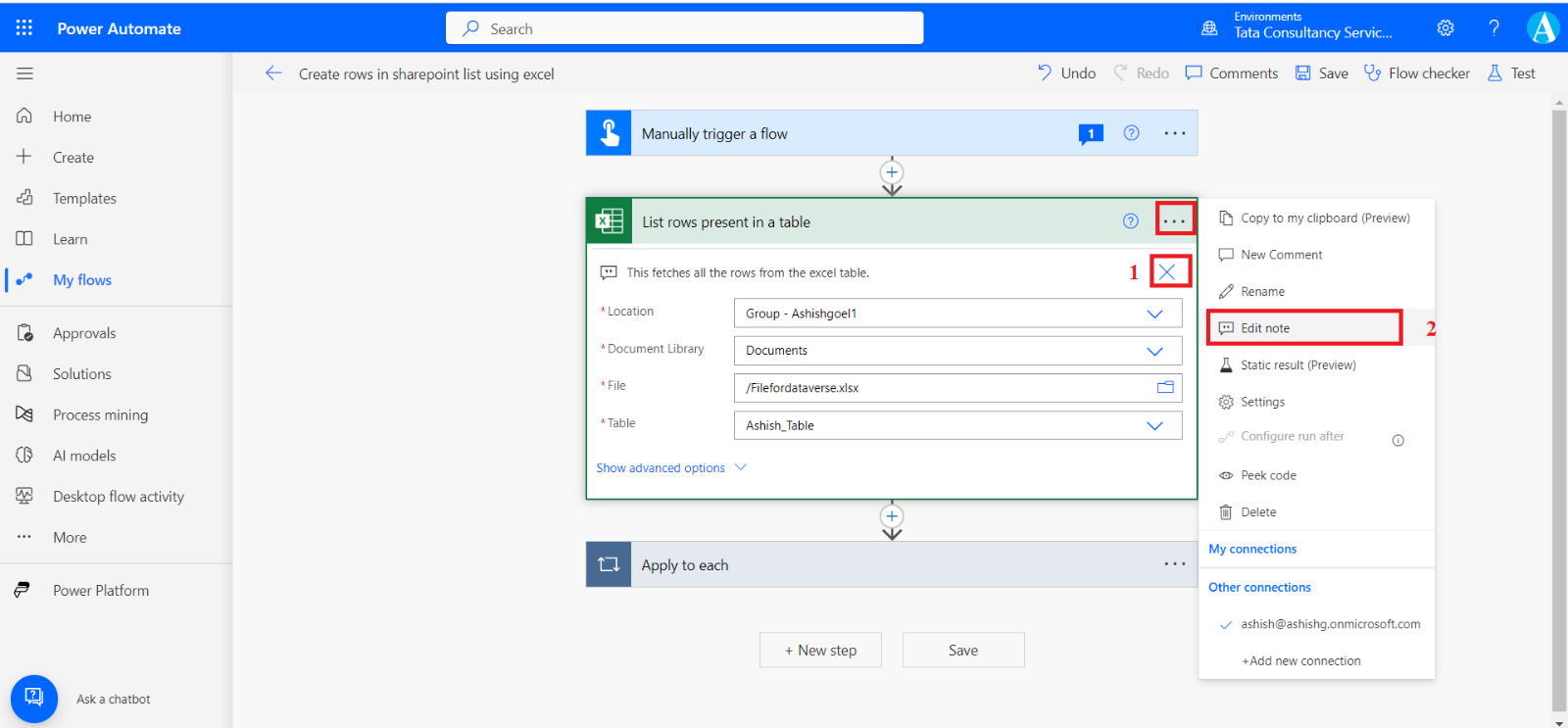Click the back arrow beside flow title

click(273, 73)
